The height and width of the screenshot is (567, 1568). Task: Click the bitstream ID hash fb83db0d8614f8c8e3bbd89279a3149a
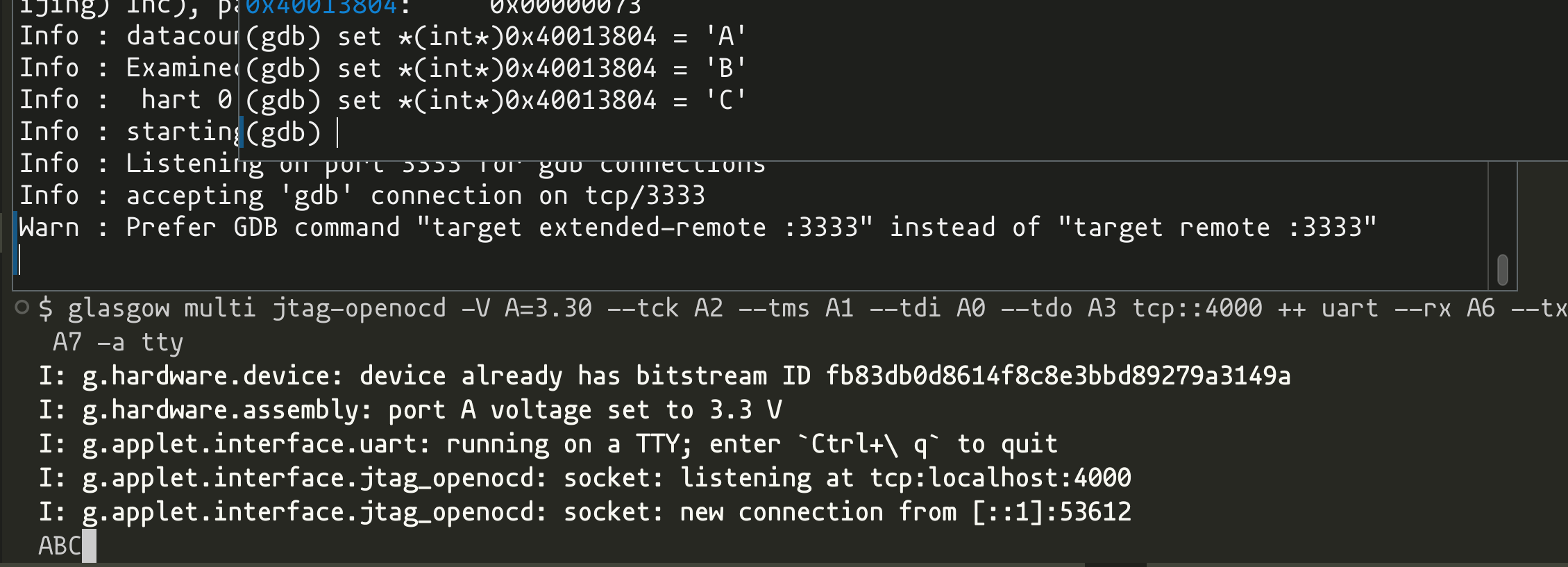tap(1058, 375)
